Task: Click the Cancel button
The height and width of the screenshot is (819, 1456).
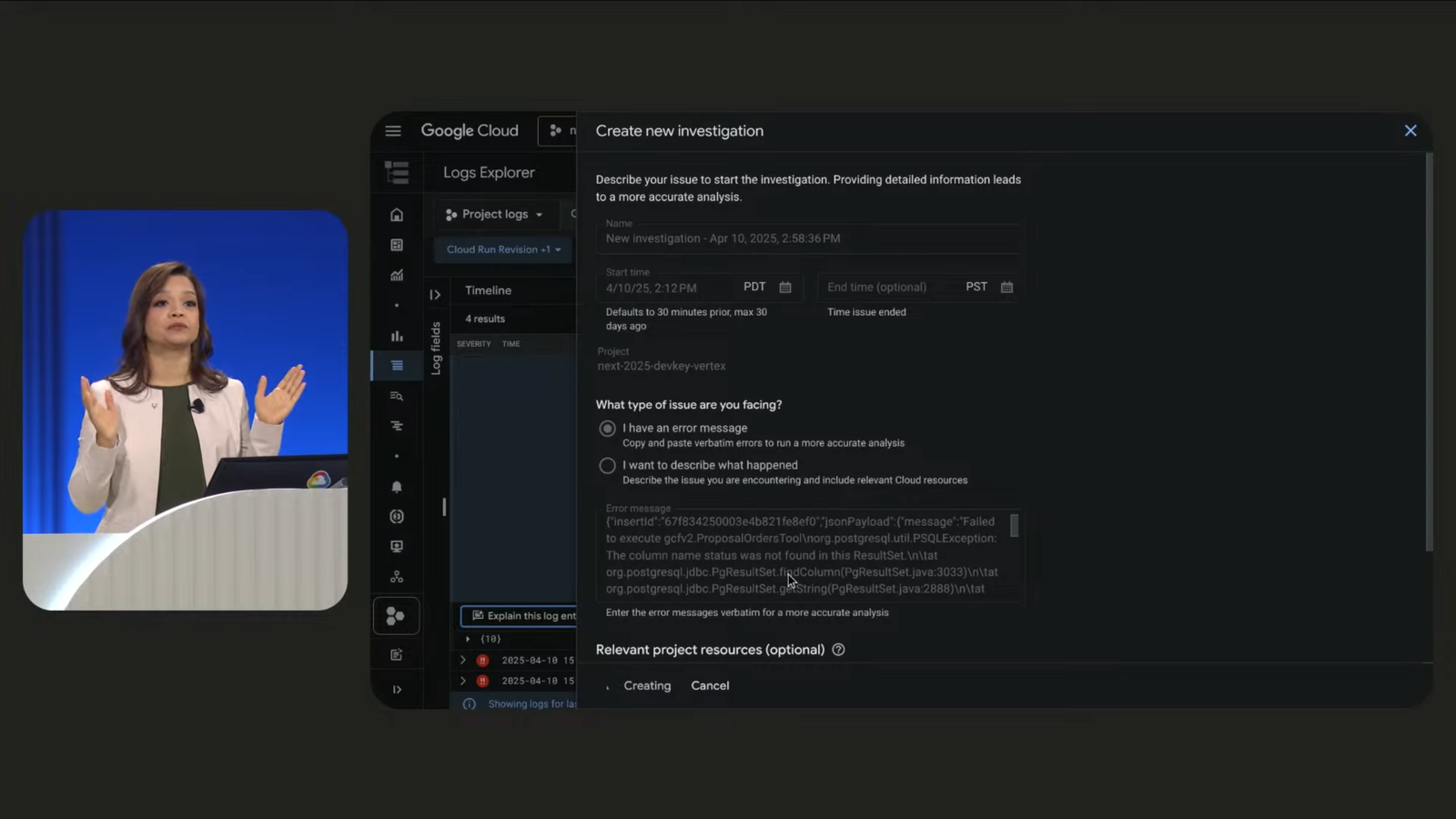Action: [710, 686]
